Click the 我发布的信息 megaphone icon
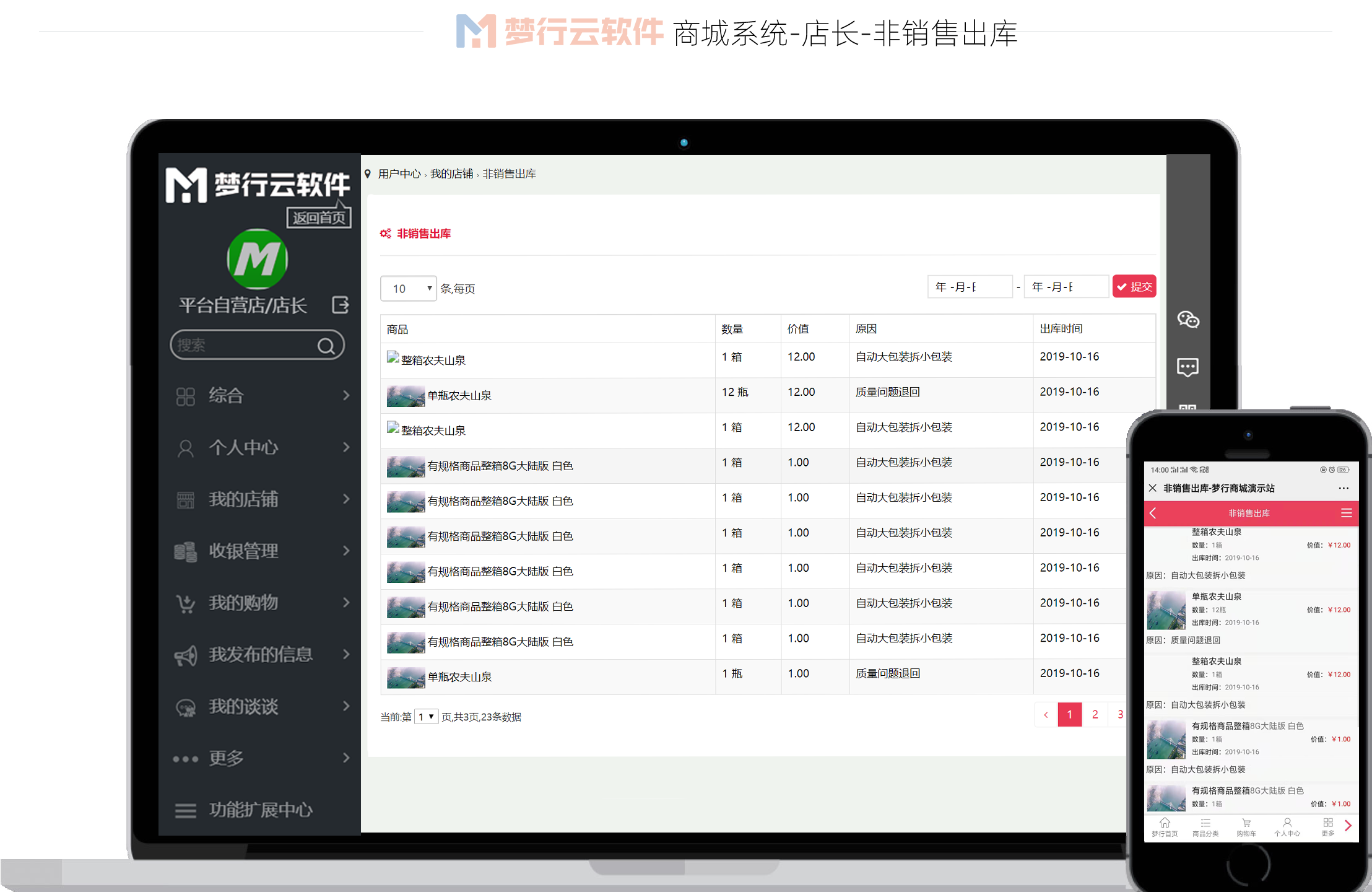Image resolution: width=1372 pixels, height=892 pixels. (185, 655)
